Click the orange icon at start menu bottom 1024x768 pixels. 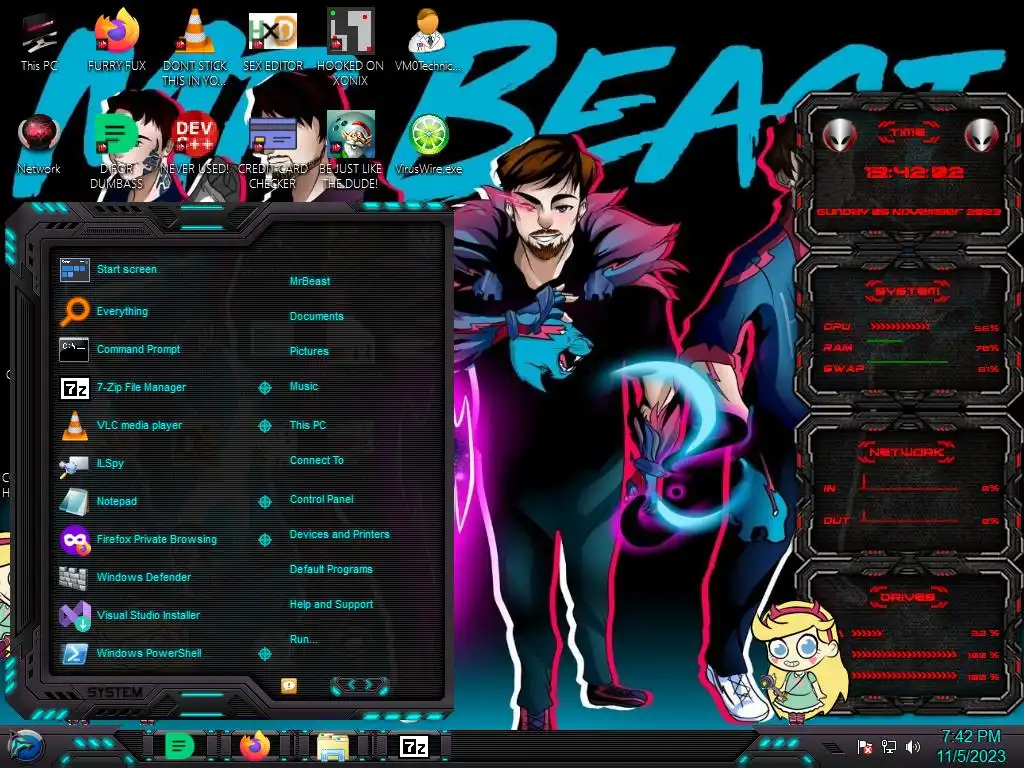coord(289,685)
